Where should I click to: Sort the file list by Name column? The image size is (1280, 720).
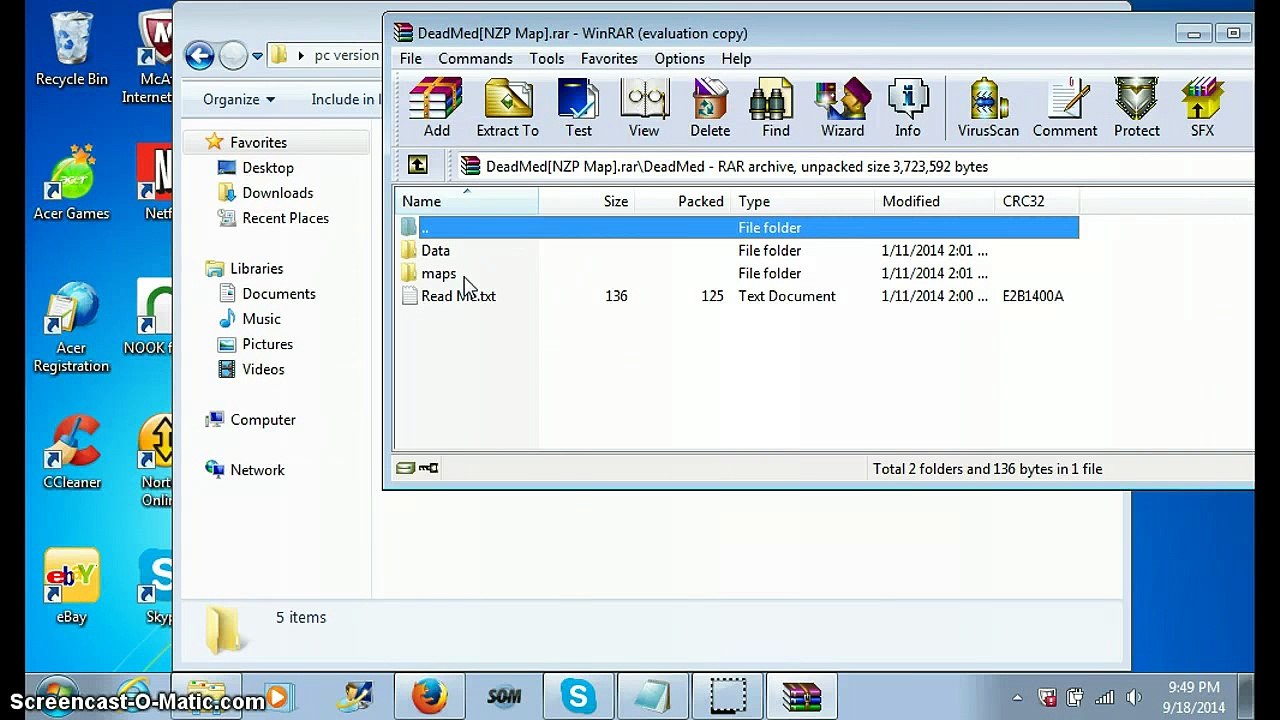click(466, 201)
